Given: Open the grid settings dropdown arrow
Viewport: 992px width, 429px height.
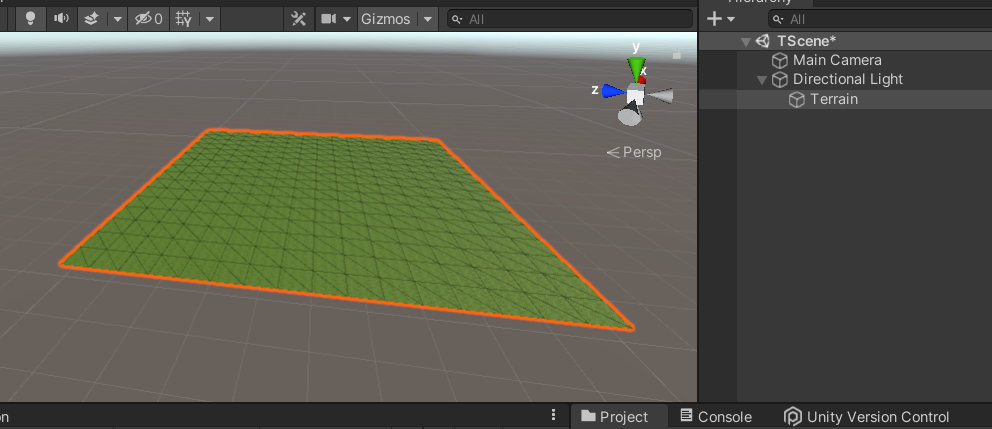Looking at the screenshot, I should point(209,19).
